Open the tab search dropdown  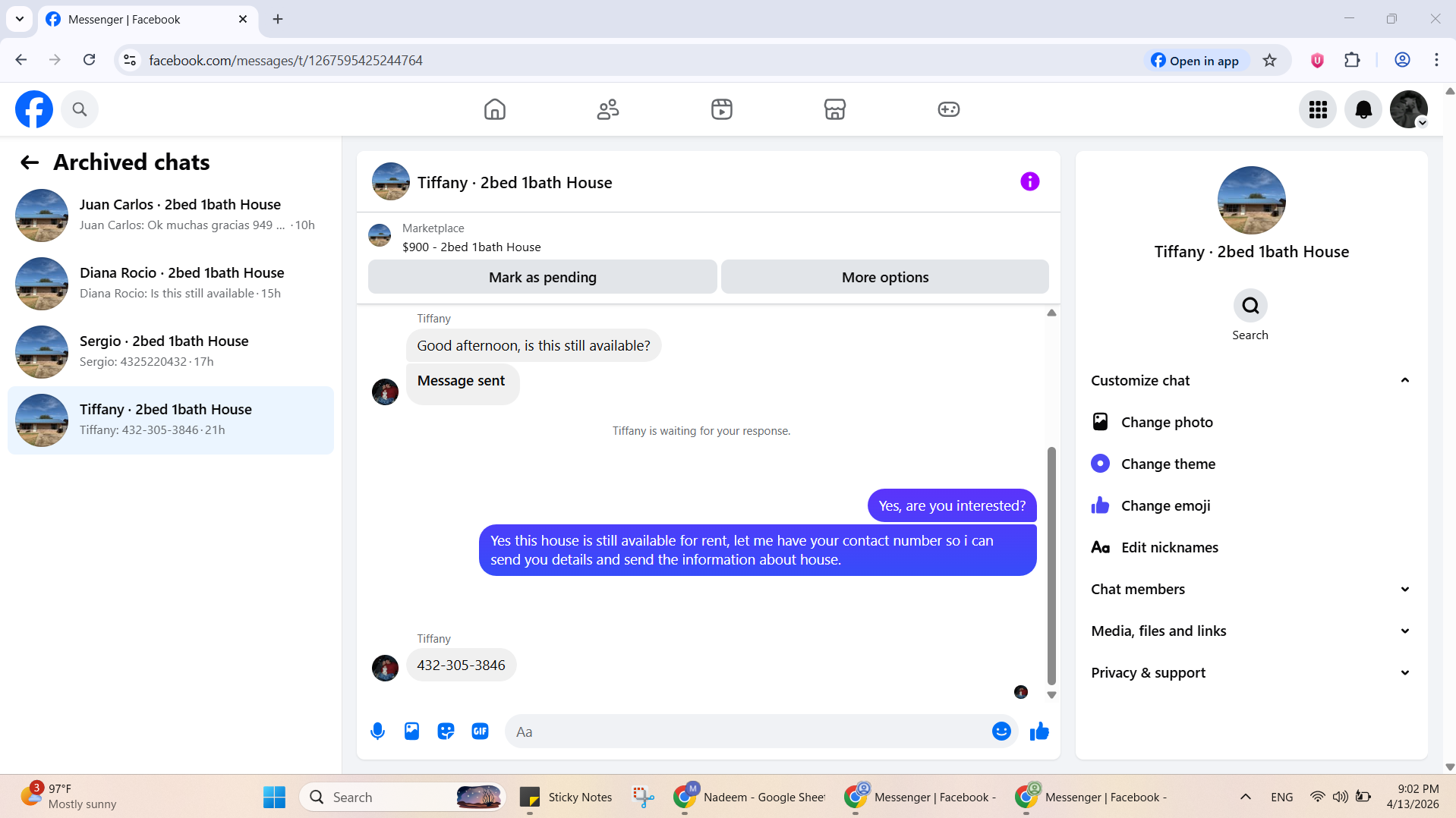click(20, 19)
